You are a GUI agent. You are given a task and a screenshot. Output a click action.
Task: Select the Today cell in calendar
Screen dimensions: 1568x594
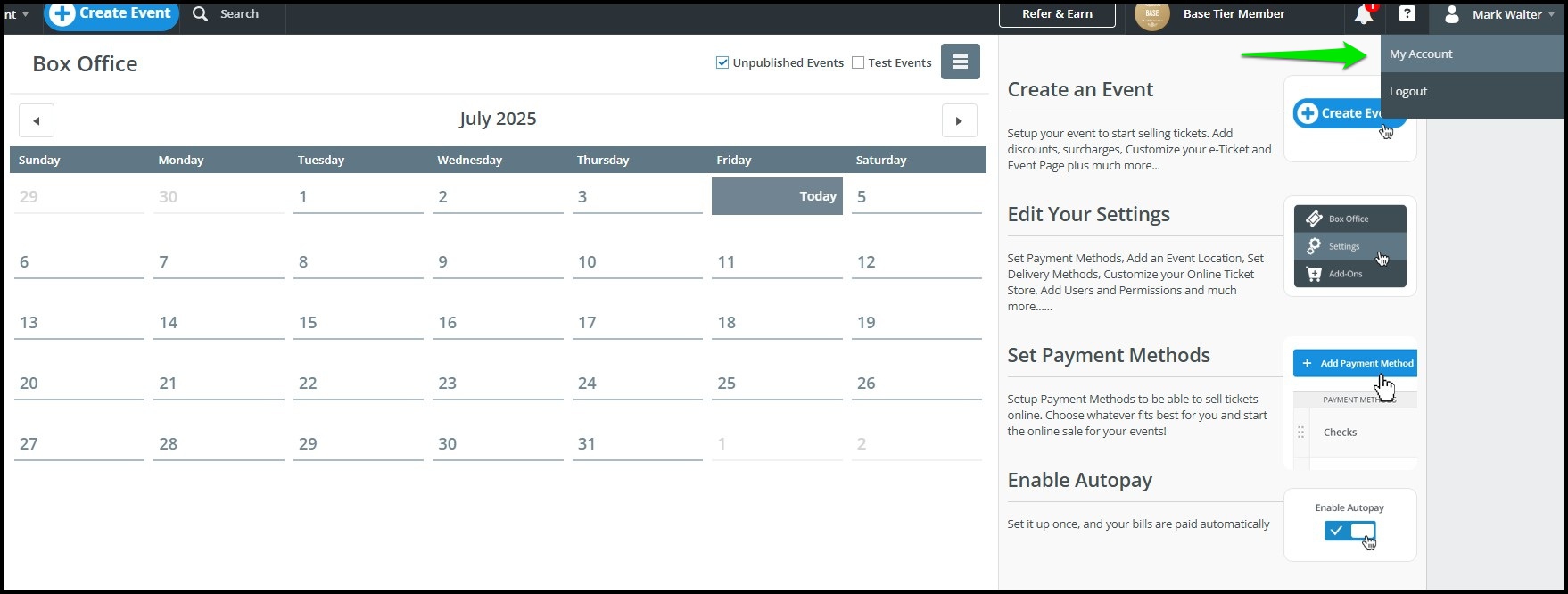777,196
